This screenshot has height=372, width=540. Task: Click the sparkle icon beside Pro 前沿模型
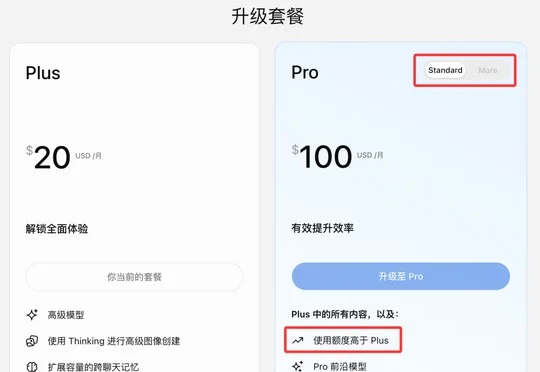(298, 366)
